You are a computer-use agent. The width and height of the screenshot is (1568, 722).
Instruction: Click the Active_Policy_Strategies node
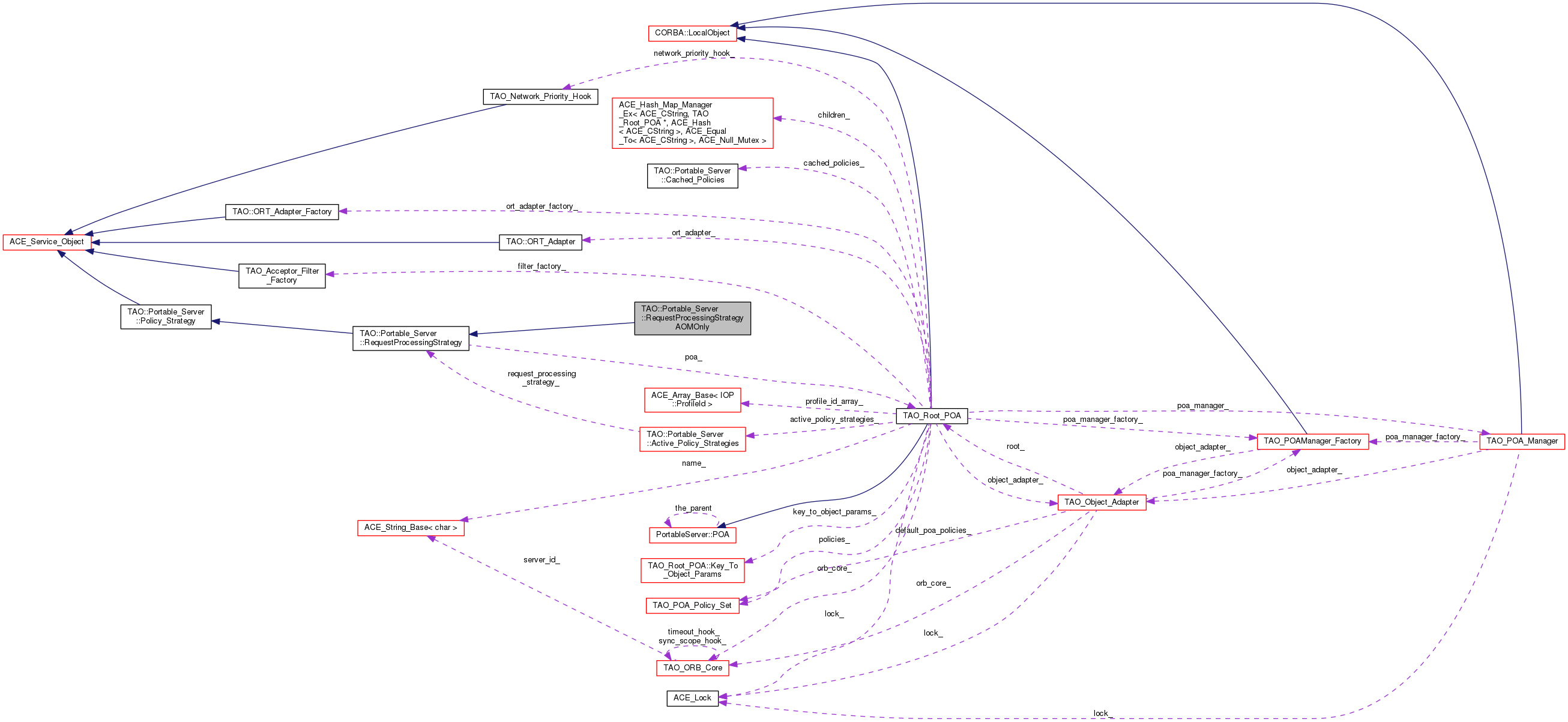pyautogui.click(x=692, y=439)
